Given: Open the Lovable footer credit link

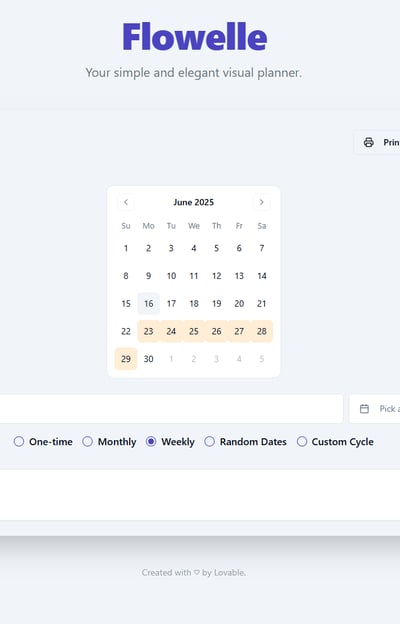Looking at the screenshot, I should (229, 573).
